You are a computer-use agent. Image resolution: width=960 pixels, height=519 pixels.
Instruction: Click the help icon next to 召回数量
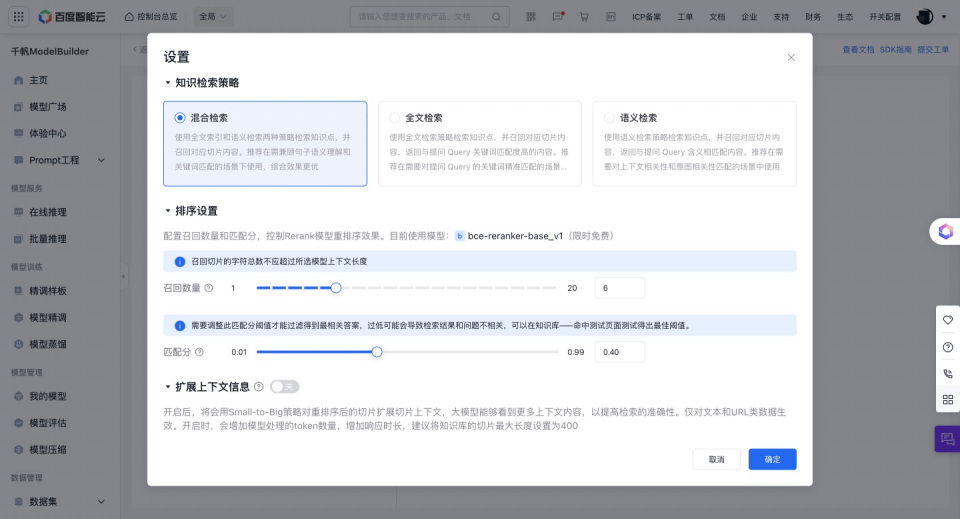[x=209, y=288]
